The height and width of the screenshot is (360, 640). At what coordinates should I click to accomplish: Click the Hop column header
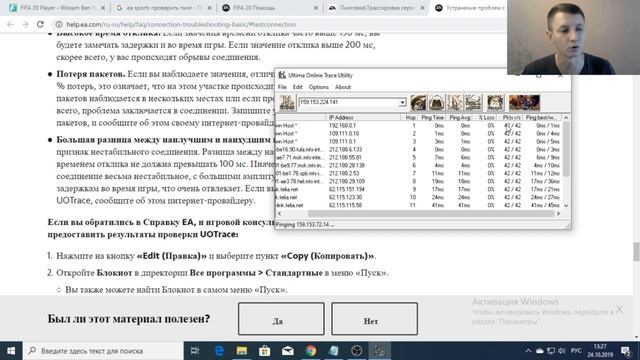(x=409, y=118)
